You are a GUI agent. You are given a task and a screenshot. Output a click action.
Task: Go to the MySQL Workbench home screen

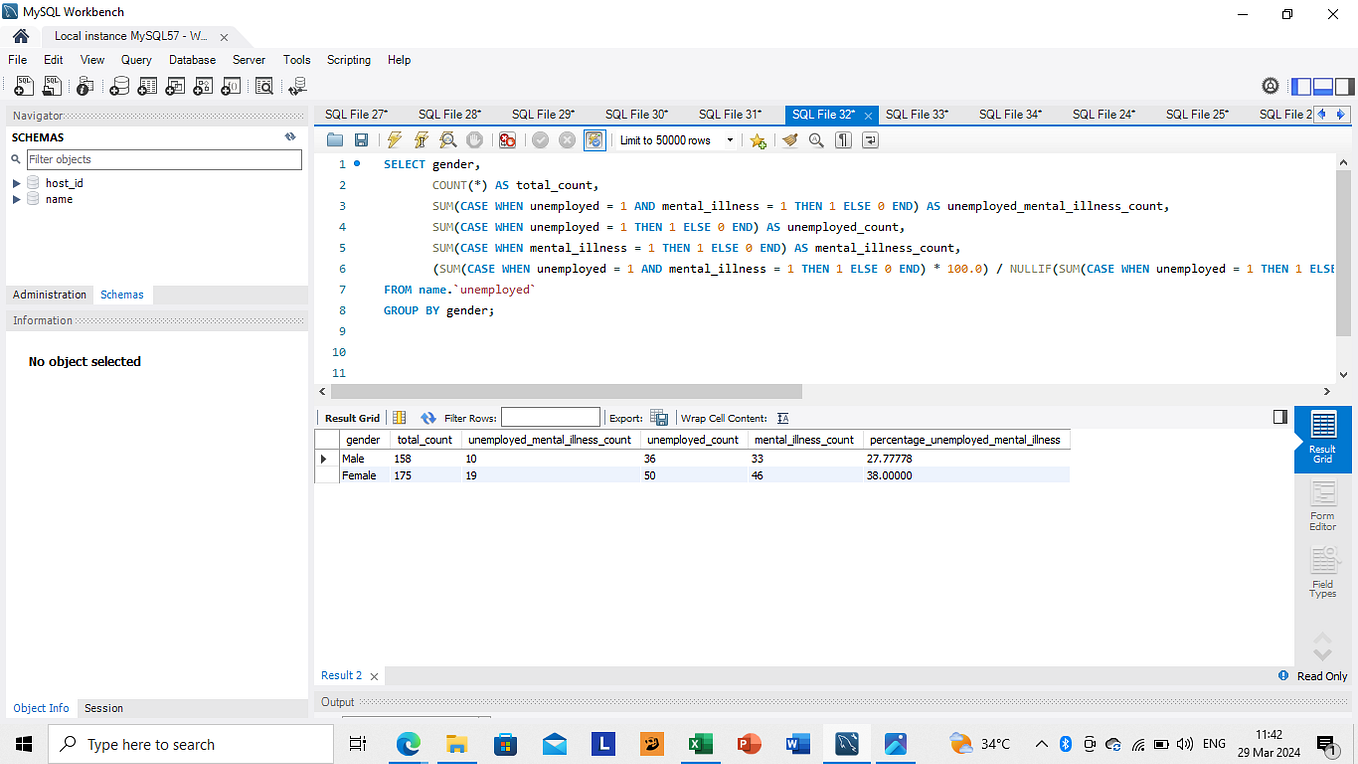point(21,36)
